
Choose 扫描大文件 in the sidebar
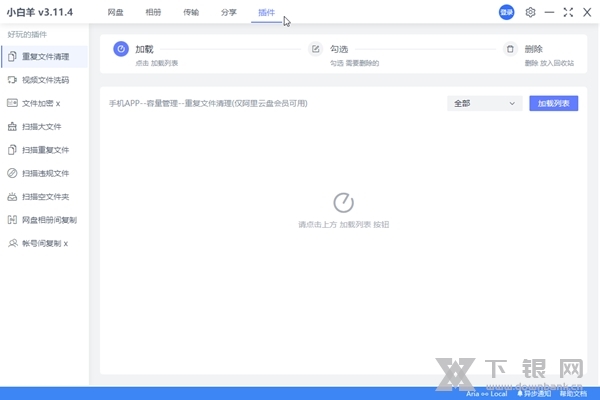(45, 127)
